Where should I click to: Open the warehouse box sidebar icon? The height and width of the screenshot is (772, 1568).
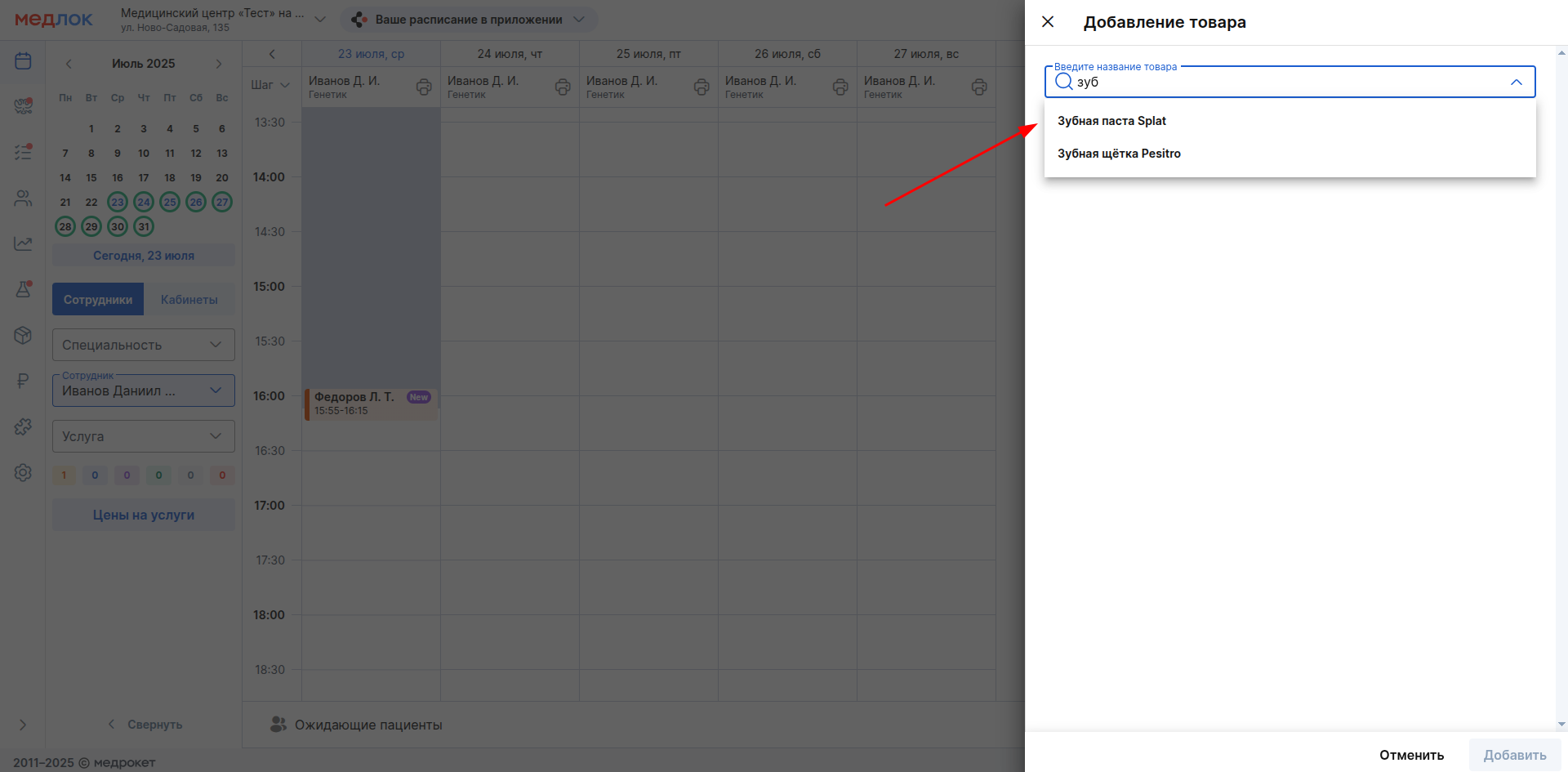click(23, 335)
